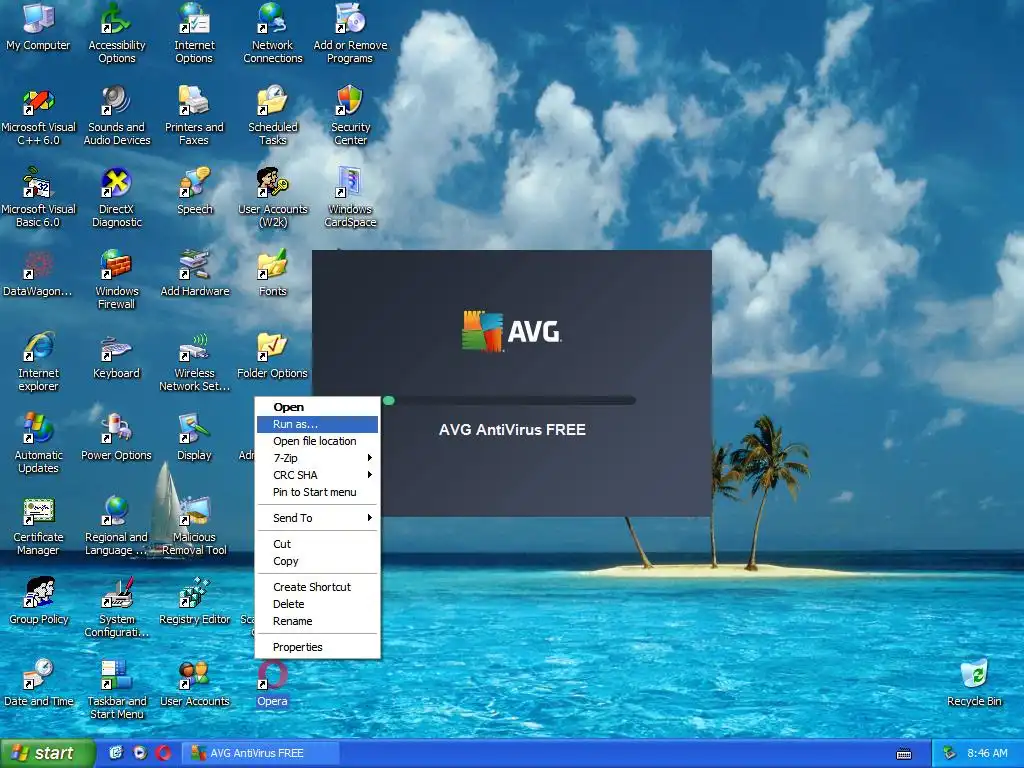
Task: Choose Rename in the context menu
Action: [x=317, y=621]
